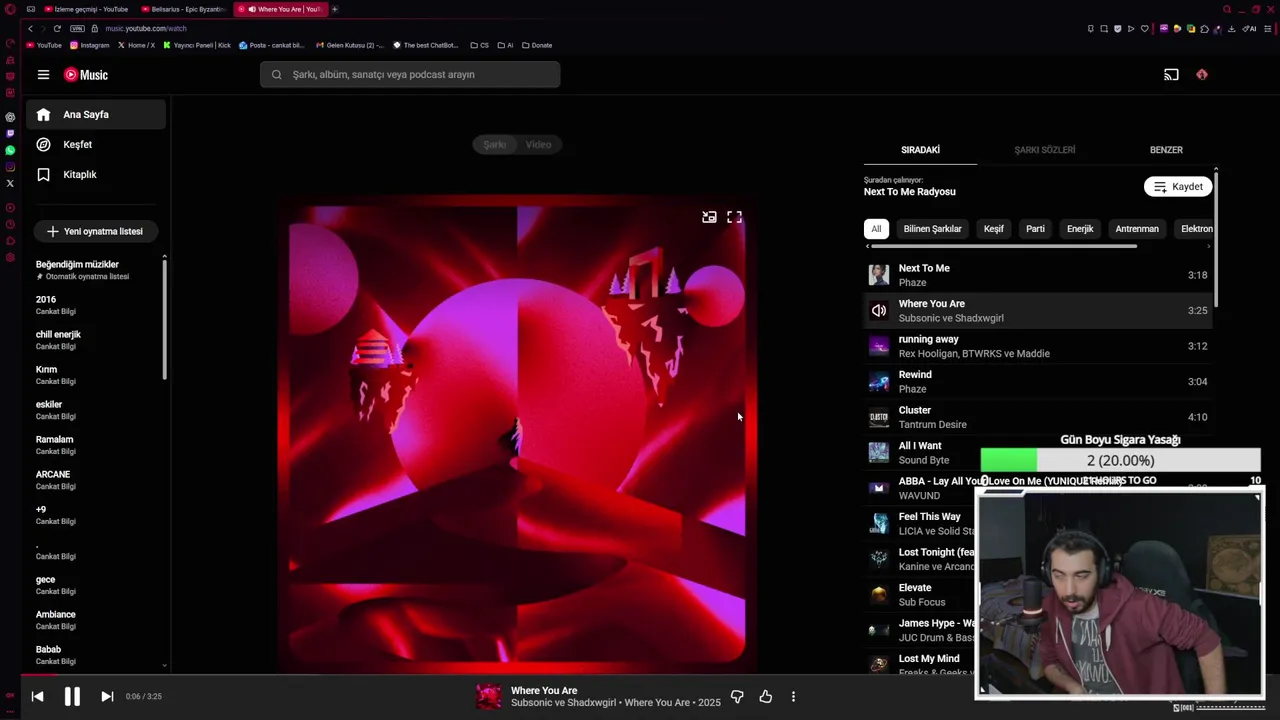Open the miniplayer from album art
Viewport: 1280px width, 720px height.
(709, 217)
